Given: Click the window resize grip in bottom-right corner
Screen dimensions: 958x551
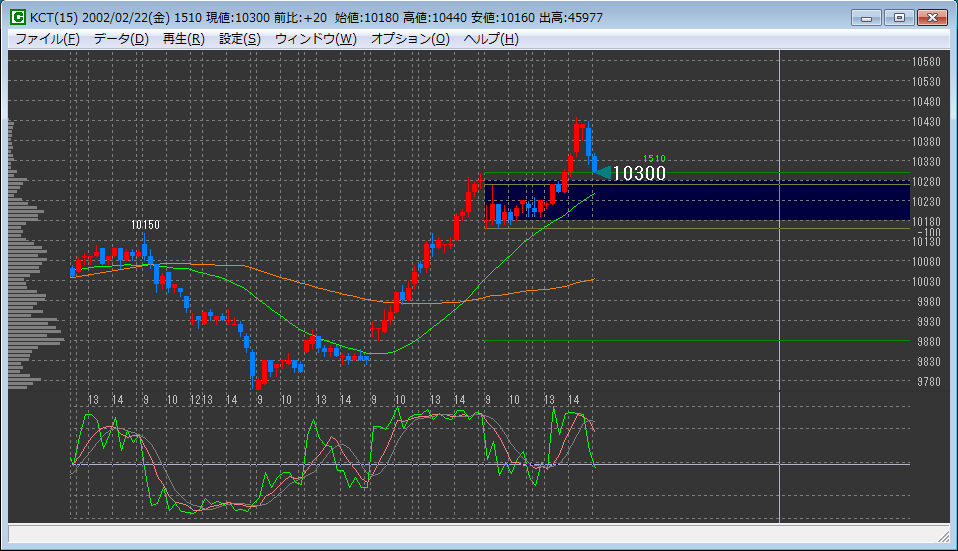Looking at the screenshot, I should [x=948, y=541].
